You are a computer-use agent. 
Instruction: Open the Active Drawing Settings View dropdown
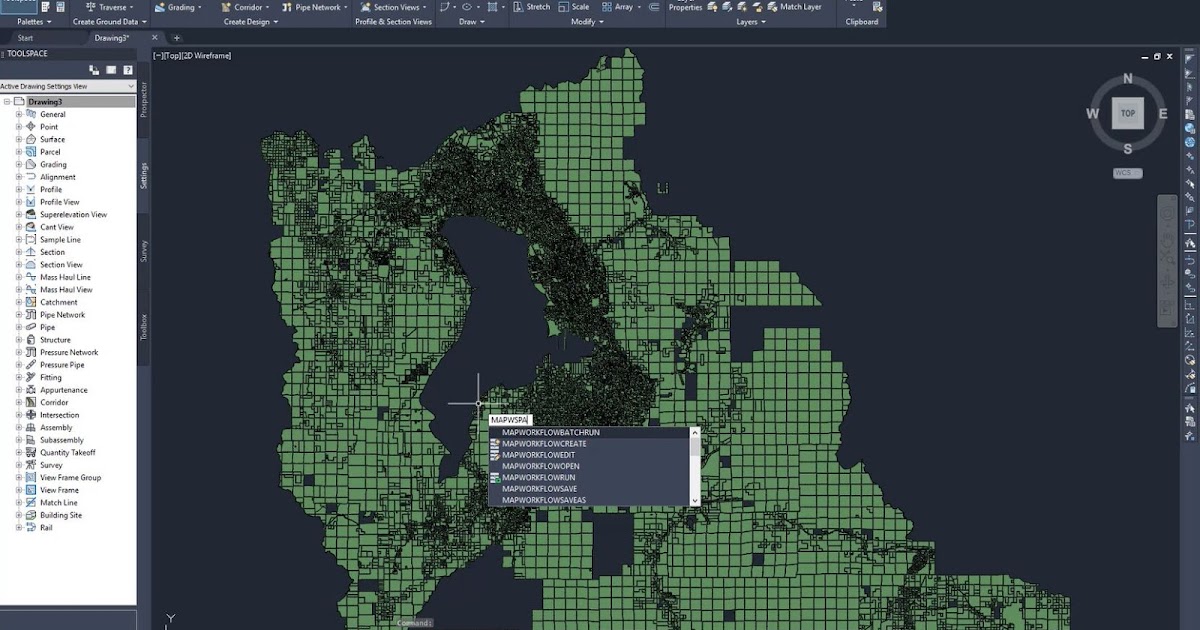(131, 86)
